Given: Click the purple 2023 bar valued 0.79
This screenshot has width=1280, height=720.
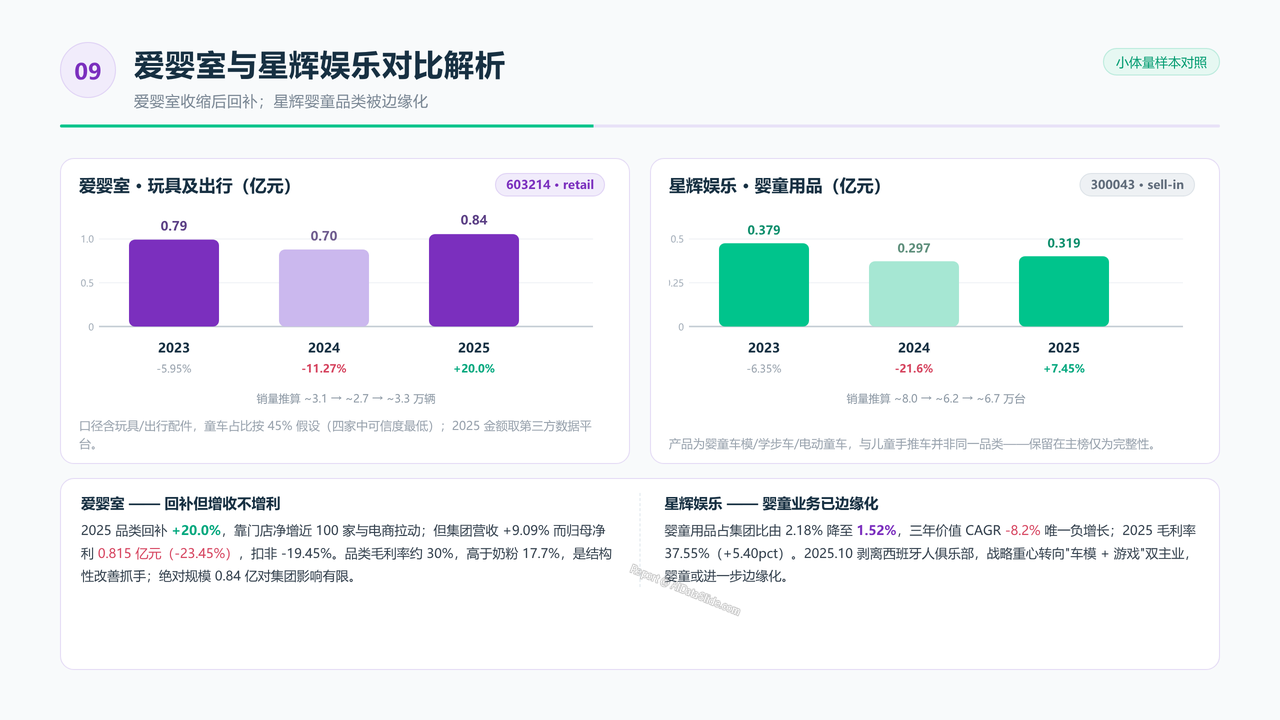Looking at the screenshot, I should (x=174, y=283).
